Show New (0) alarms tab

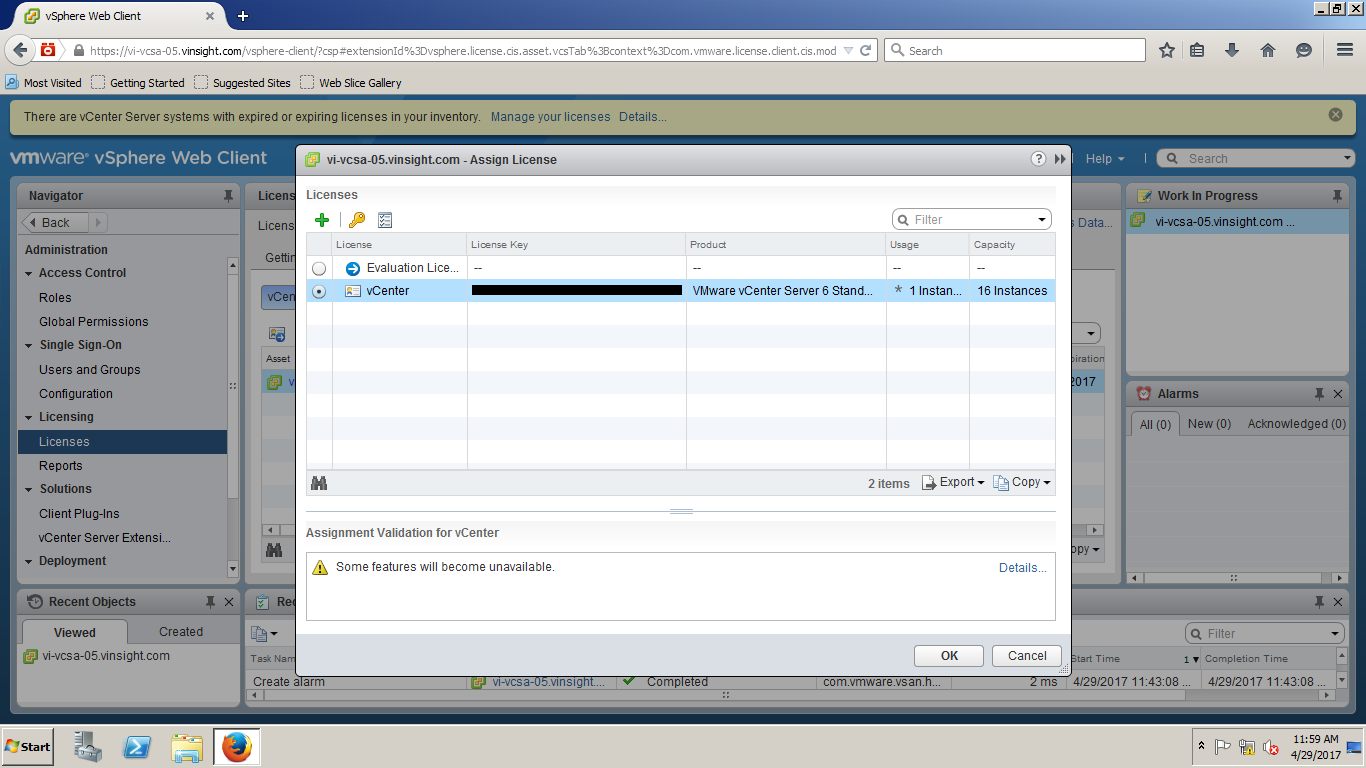(1209, 424)
